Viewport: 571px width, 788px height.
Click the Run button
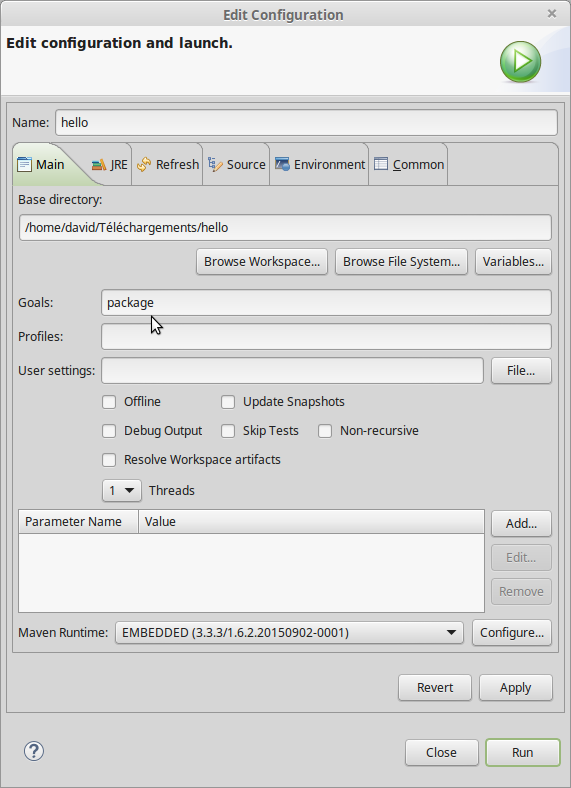coord(523,752)
